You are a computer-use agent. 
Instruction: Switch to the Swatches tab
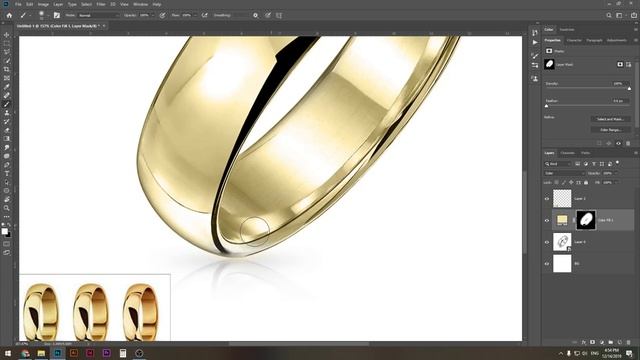click(567, 29)
